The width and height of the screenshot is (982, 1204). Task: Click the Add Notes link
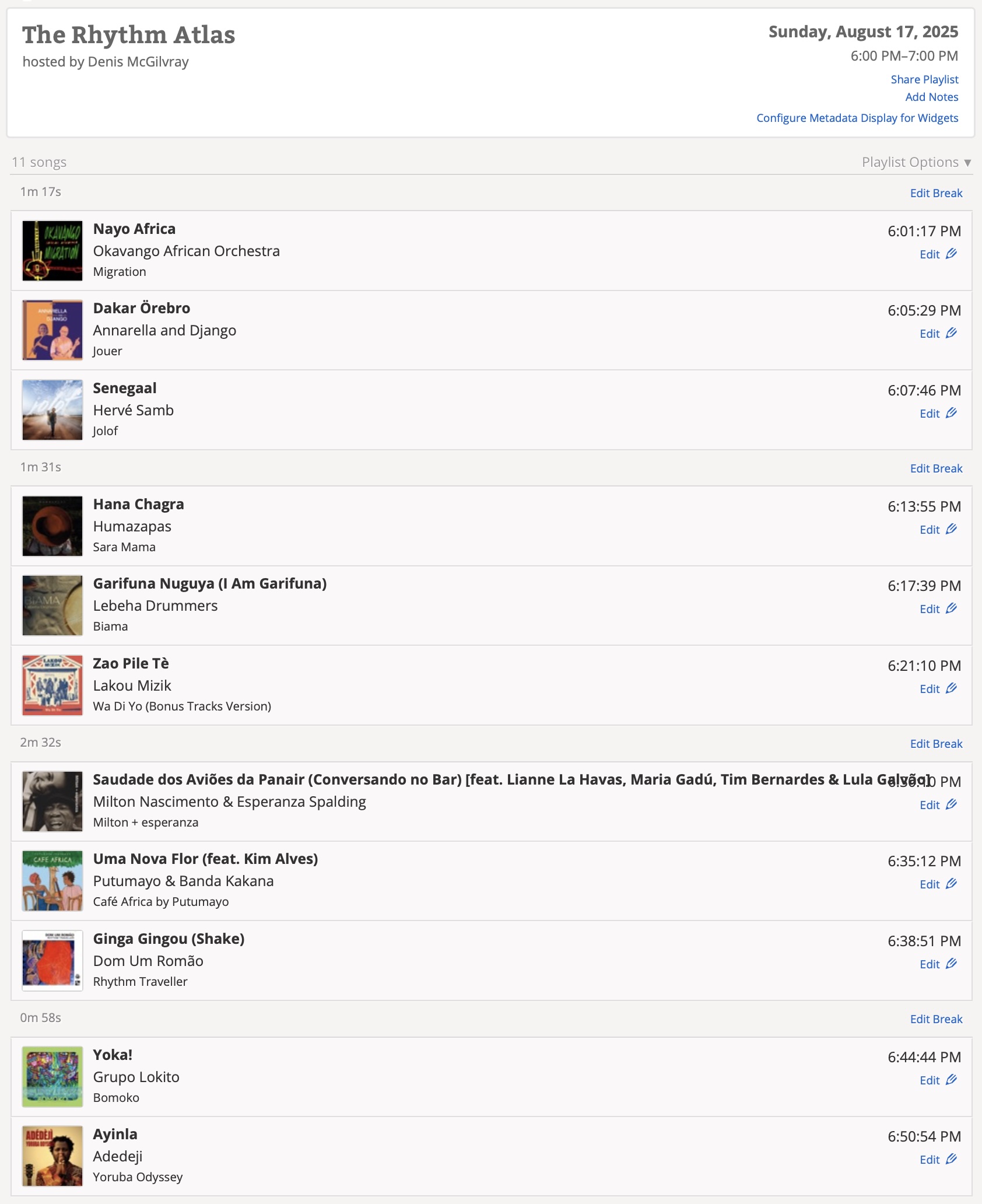[x=931, y=97]
